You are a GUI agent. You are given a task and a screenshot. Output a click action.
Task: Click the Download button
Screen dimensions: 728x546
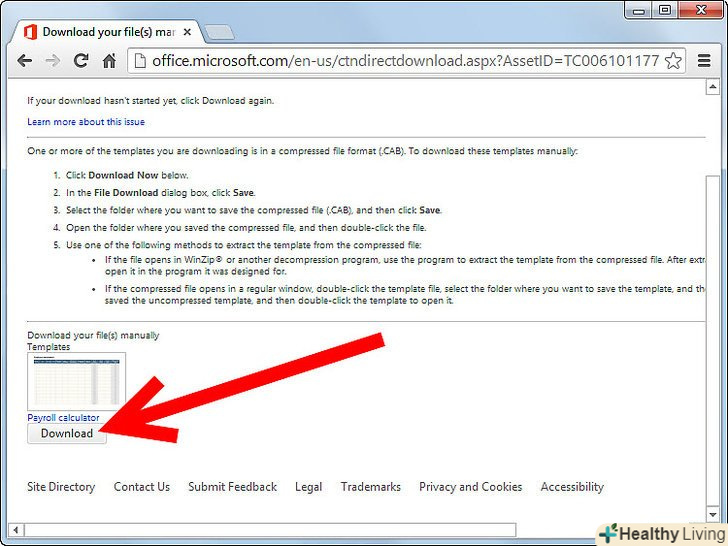(67, 434)
